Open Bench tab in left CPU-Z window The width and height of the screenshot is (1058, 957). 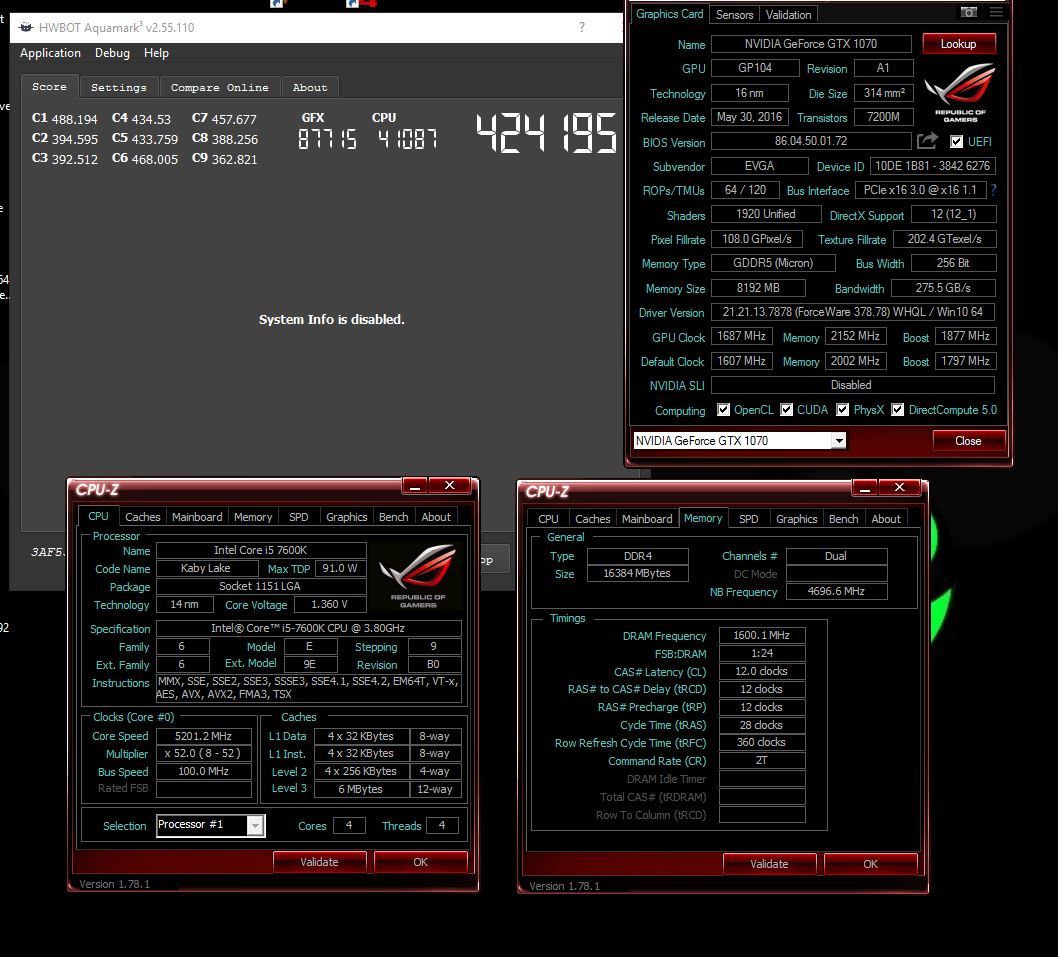393,516
